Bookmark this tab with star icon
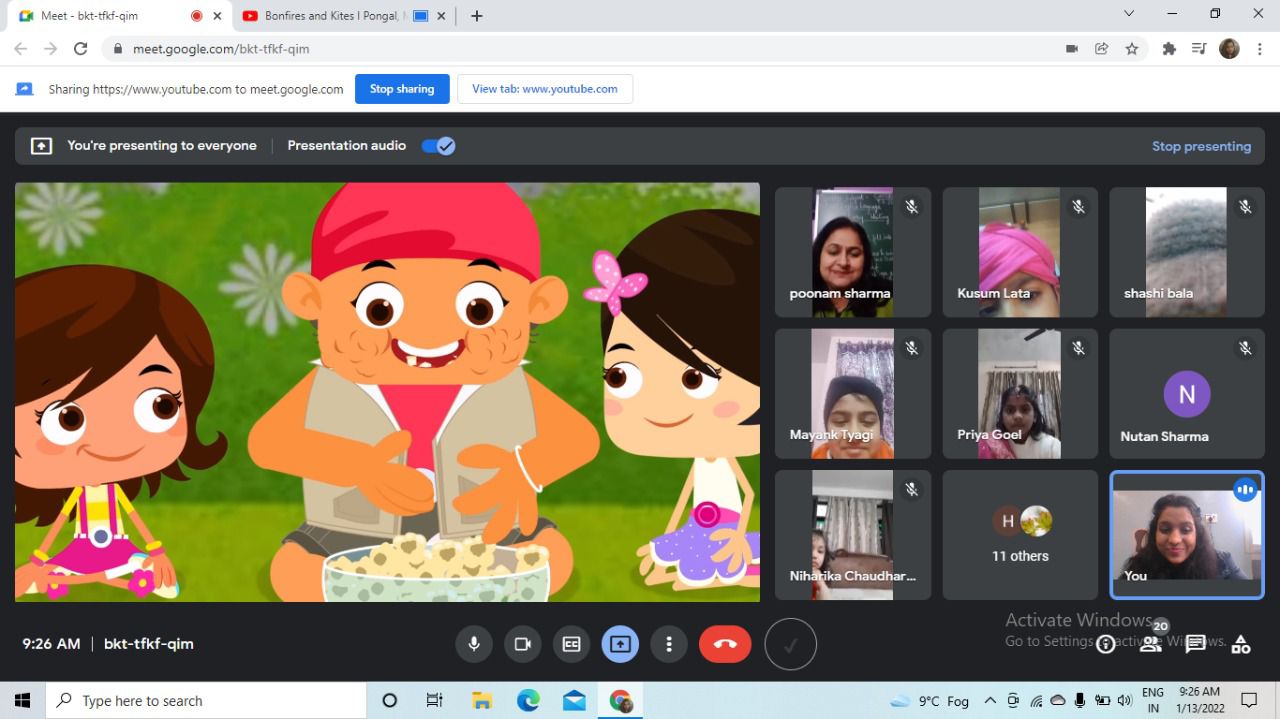Viewport: 1280px width, 719px height. 1131,48
